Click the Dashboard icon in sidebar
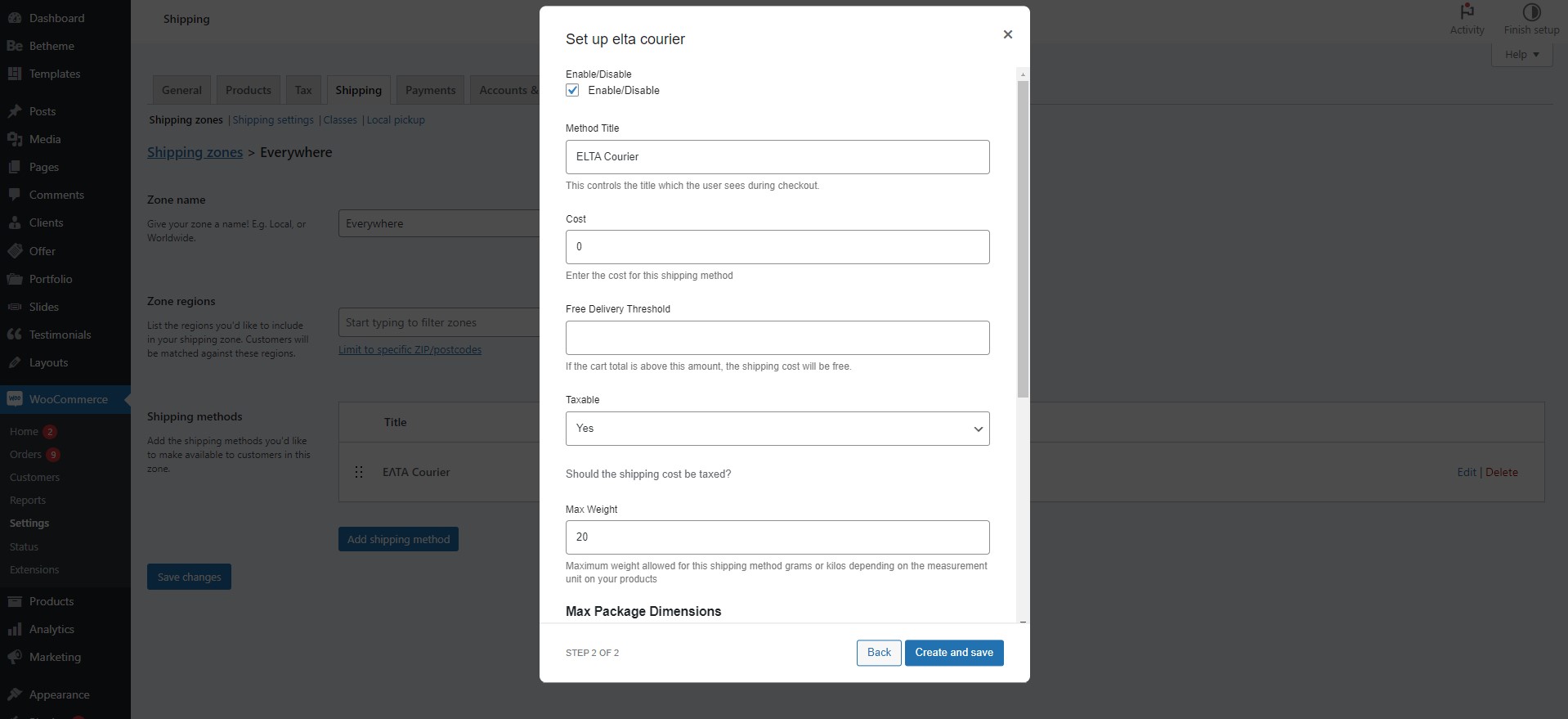1568x719 pixels. click(x=14, y=18)
